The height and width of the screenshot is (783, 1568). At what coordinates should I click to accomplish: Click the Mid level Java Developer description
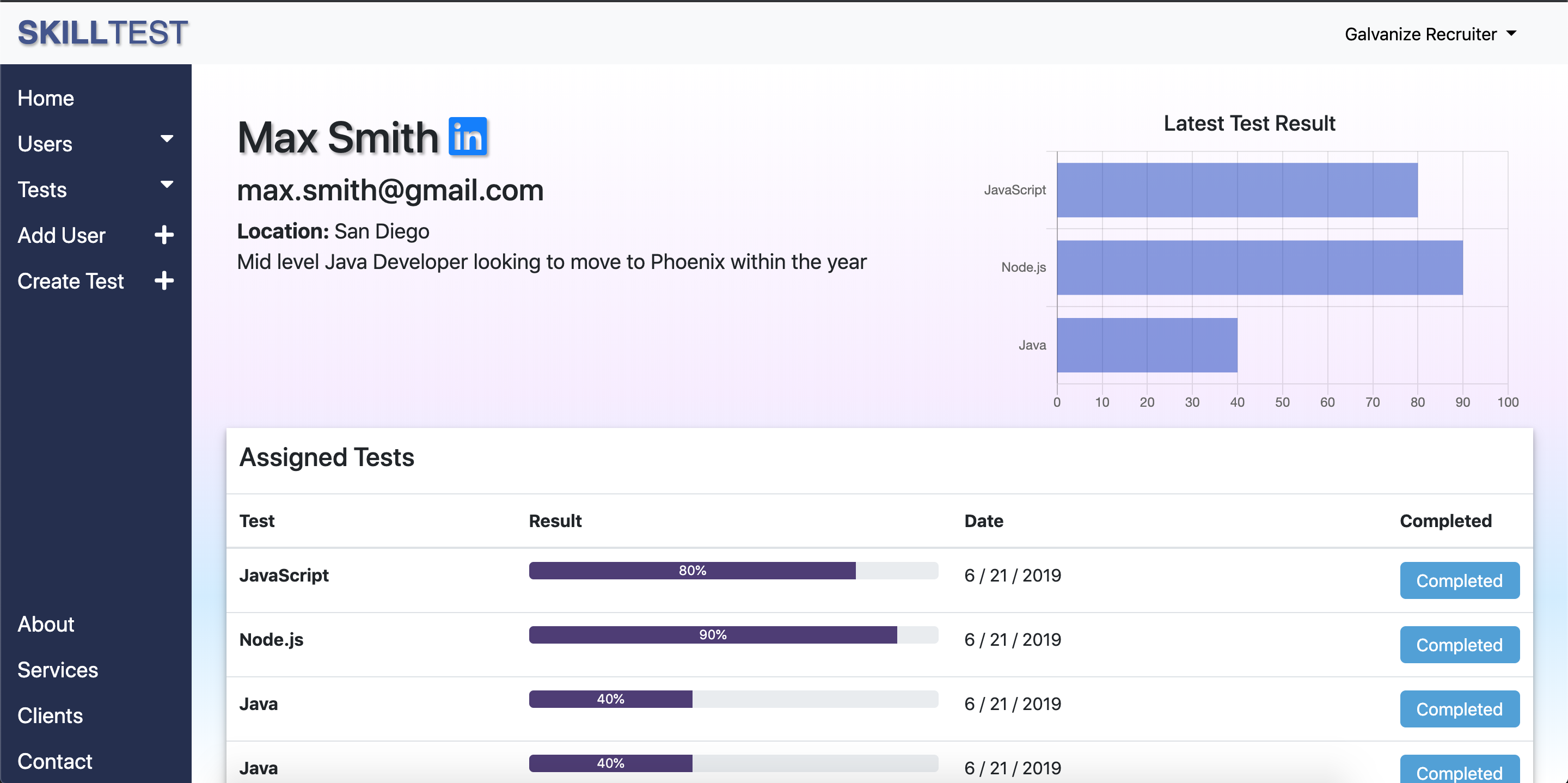[x=552, y=262]
